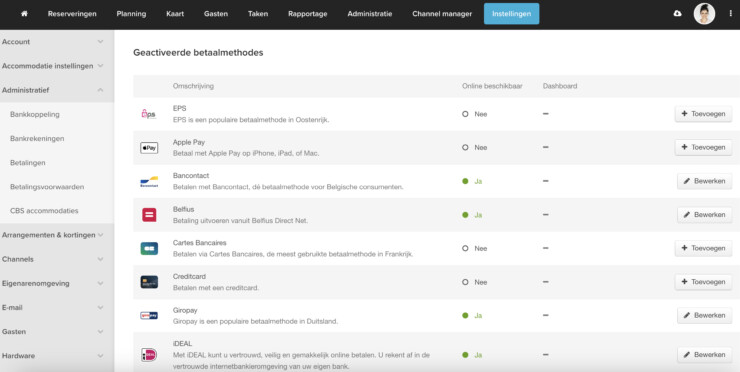Click the Geactiveerde betaalmethodes heading
The width and height of the screenshot is (740, 372).
[198, 53]
